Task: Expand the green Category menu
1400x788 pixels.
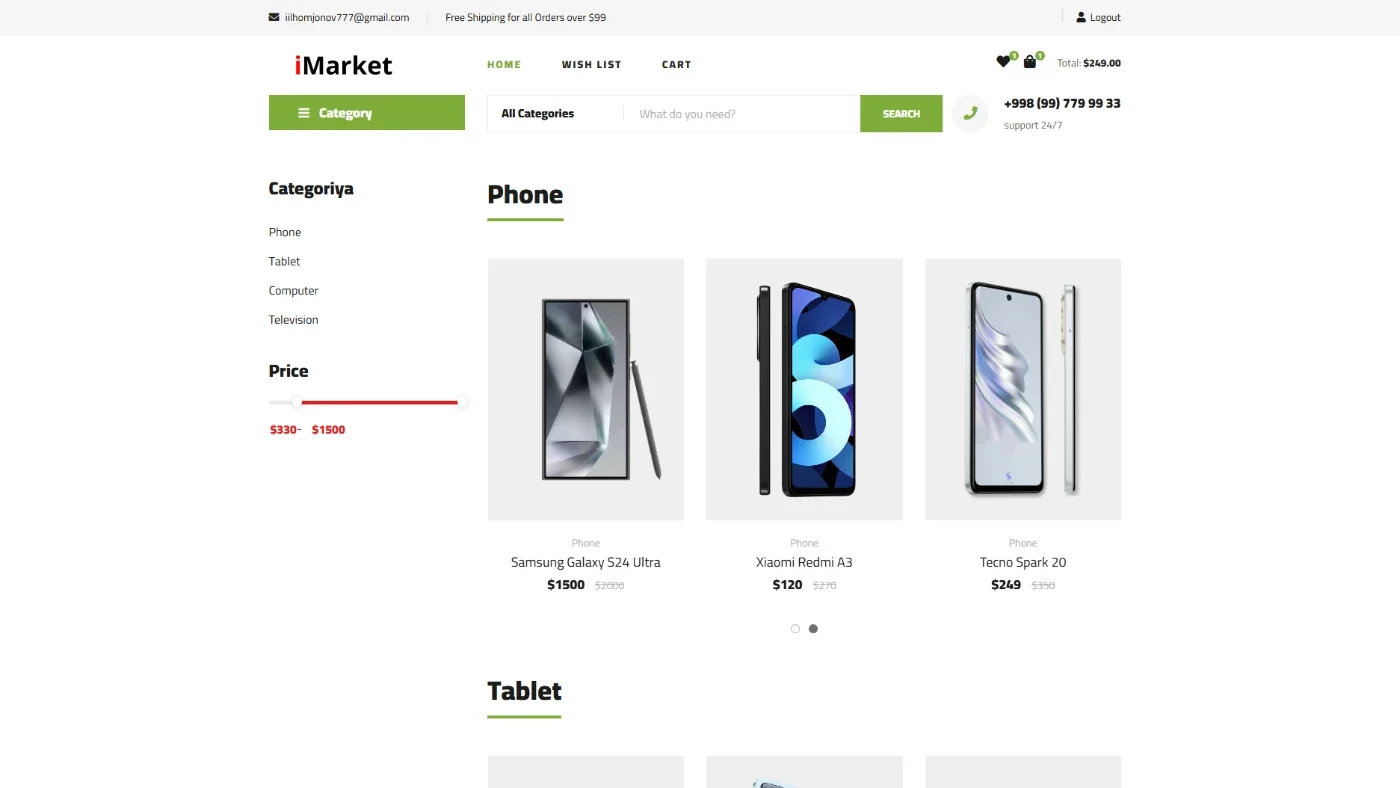Action: pos(367,113)
